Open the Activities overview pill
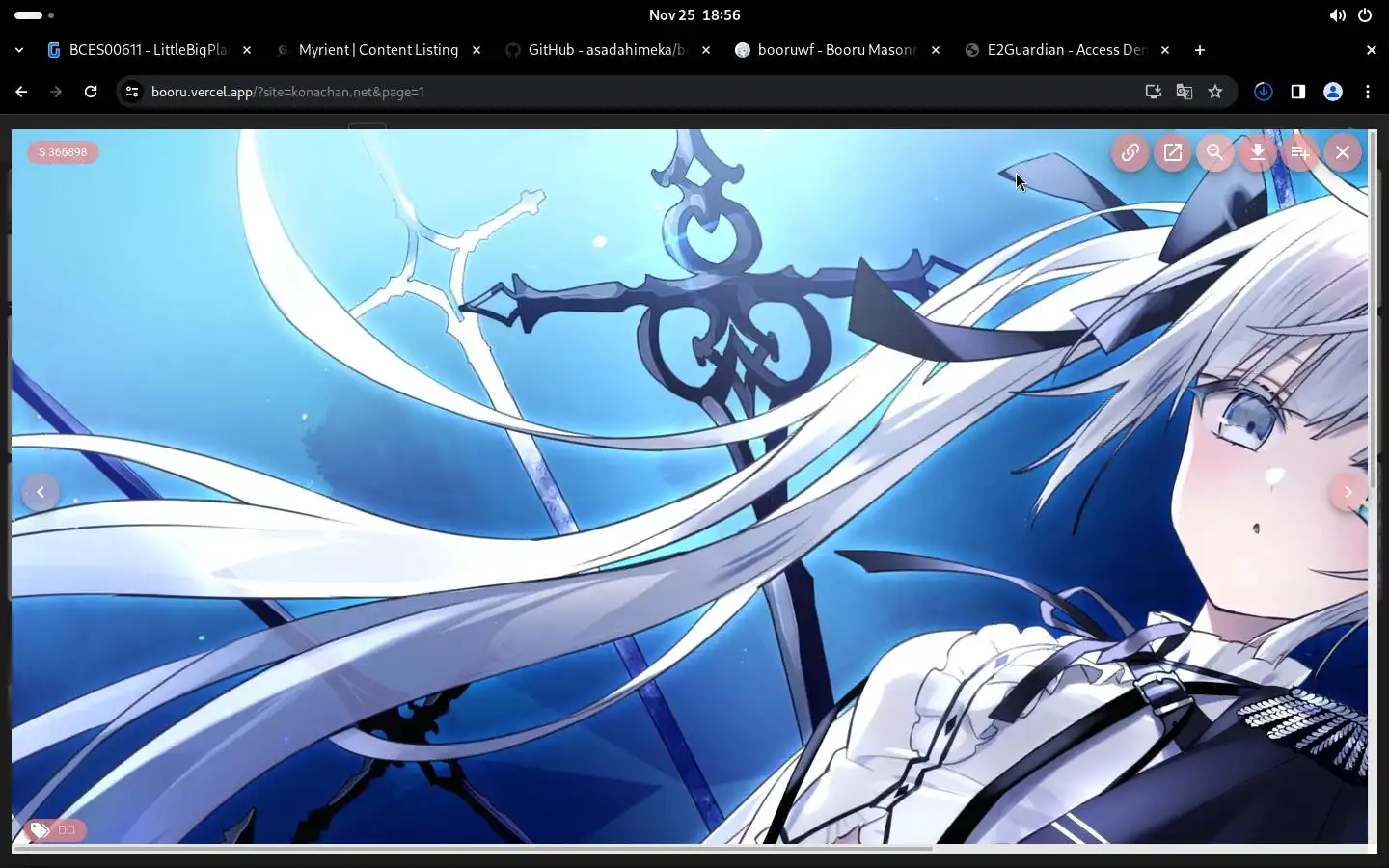The height and width of the screenshot is (868, 1389). point(34,15)
